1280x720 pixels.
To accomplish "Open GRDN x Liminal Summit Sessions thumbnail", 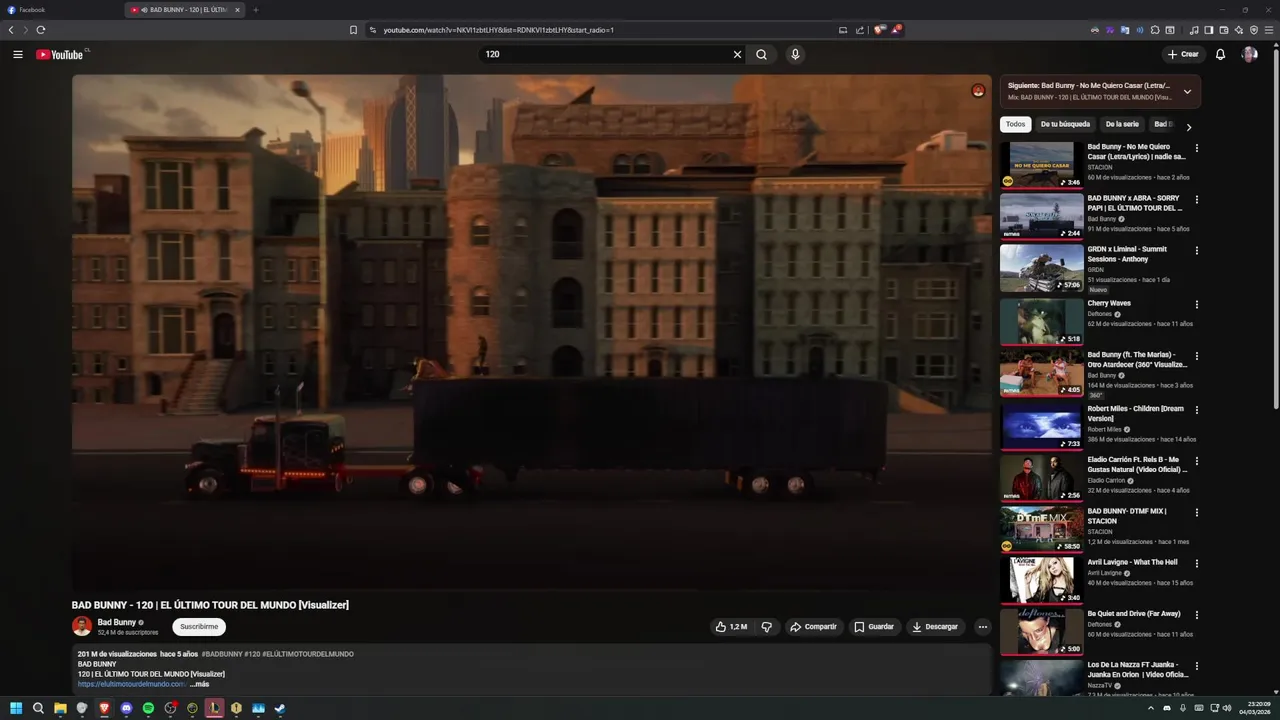I will (x=1042, y=268).
